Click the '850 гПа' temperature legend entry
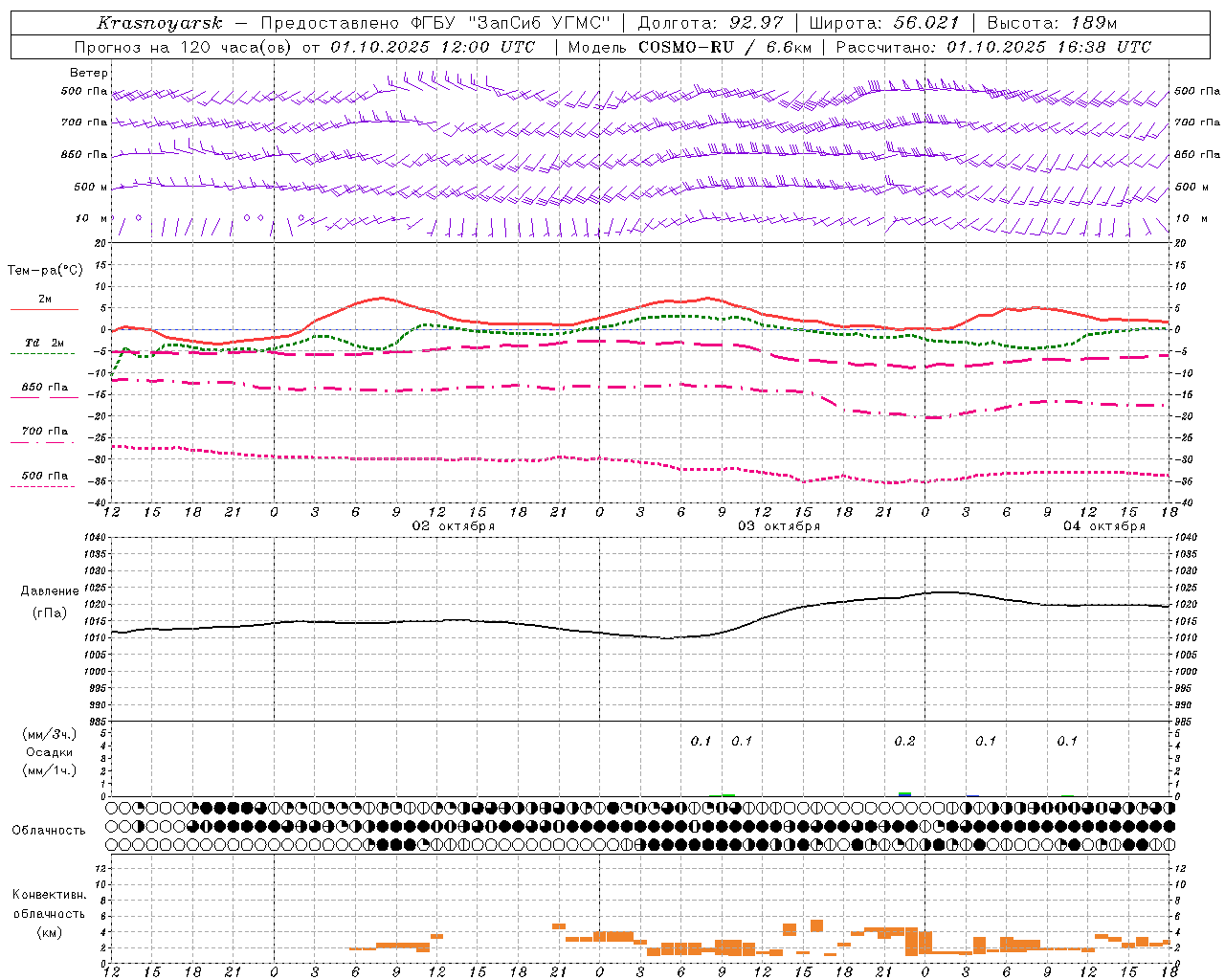This screenshot has width=1225, height=980. (x=45, y=388)
